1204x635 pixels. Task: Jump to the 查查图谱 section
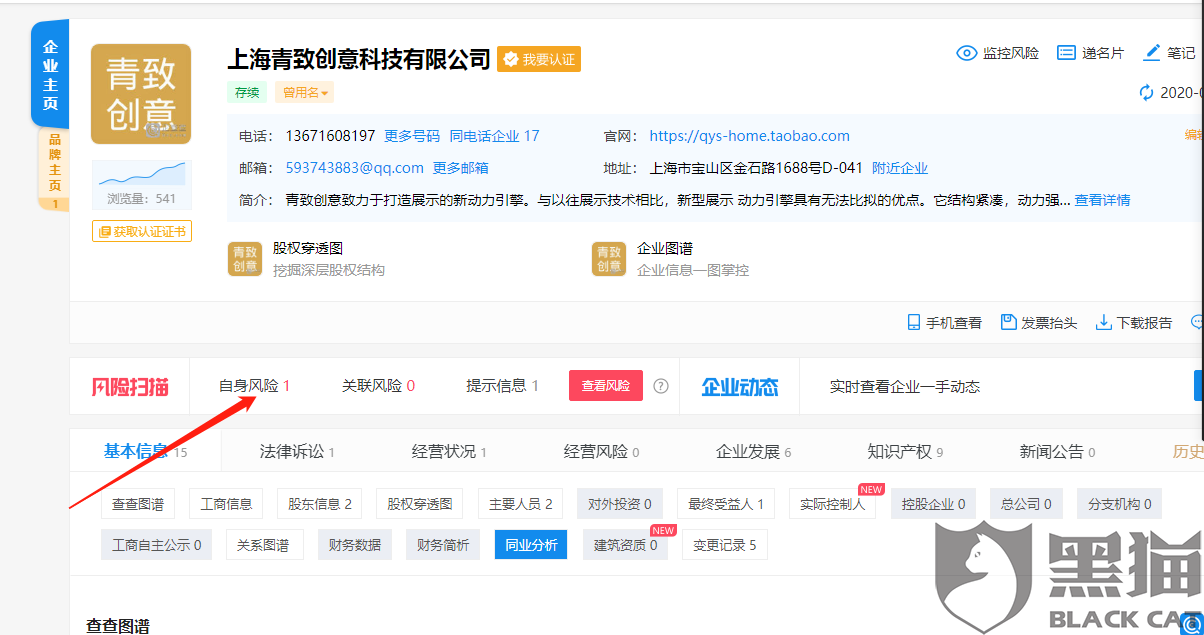(138, 504)
